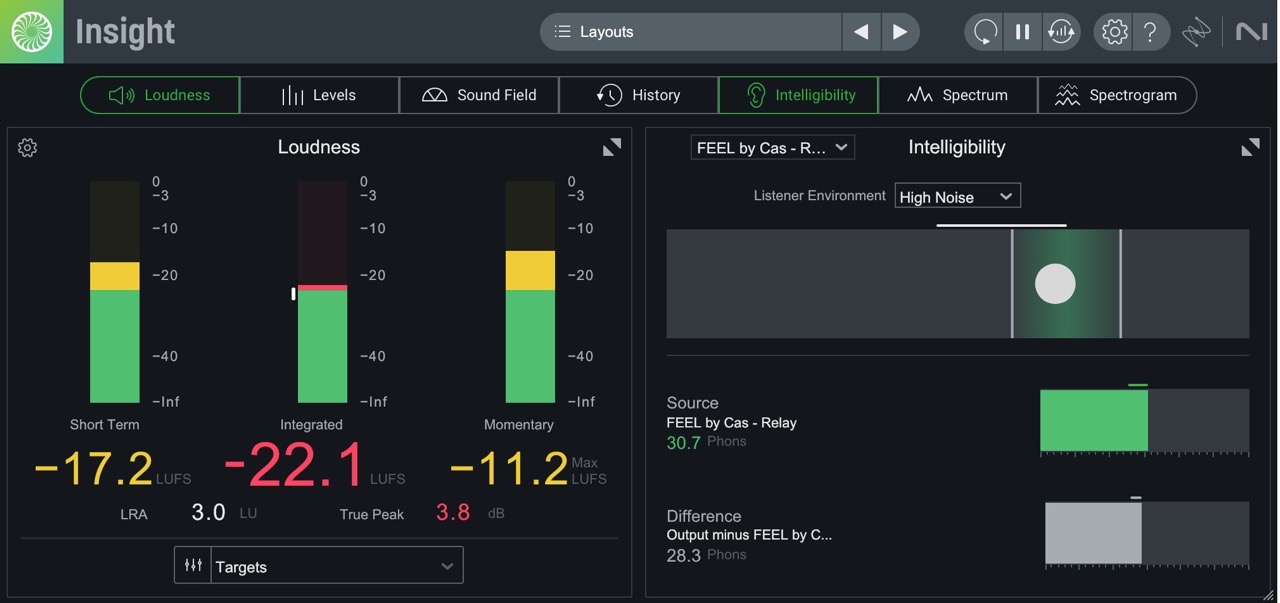This screenshot has width=1280, height=603.
Task: Go to the previous layout
Action: (x=861, y=31)
